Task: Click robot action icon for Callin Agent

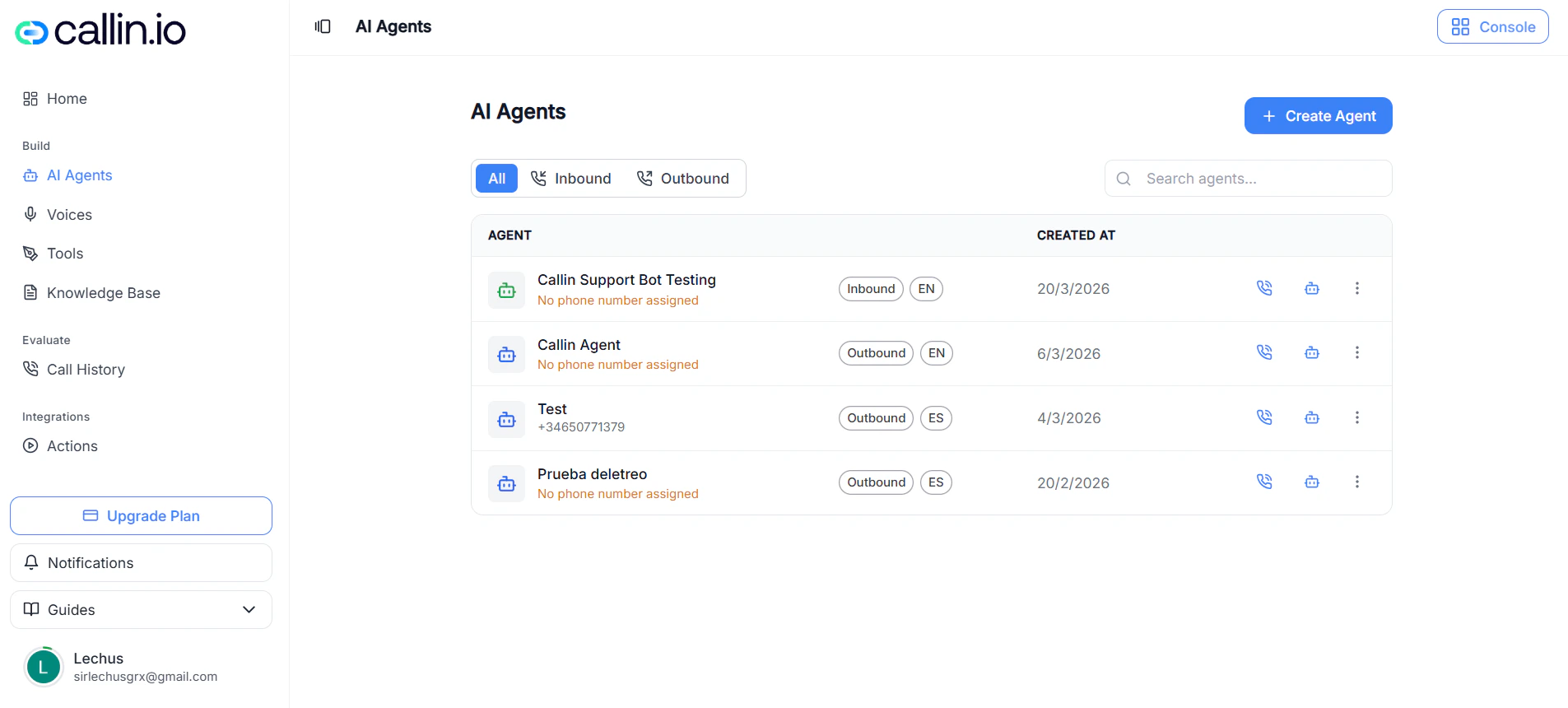Action: [x=1312, y=352]
